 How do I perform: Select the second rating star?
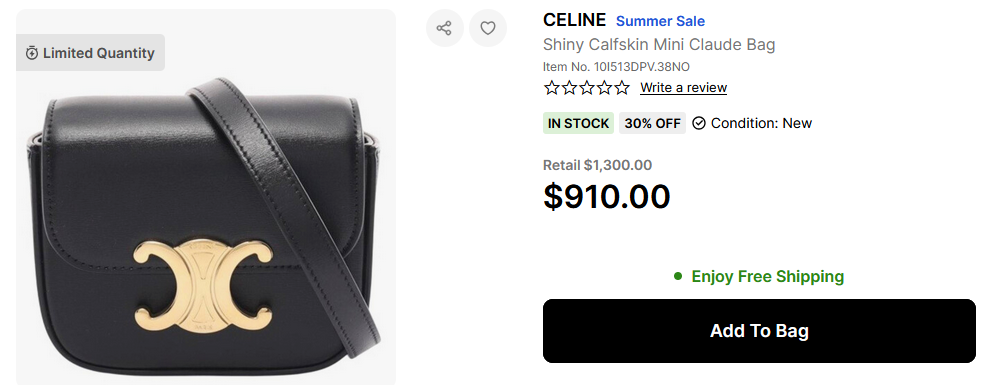(x=569, y=88)
